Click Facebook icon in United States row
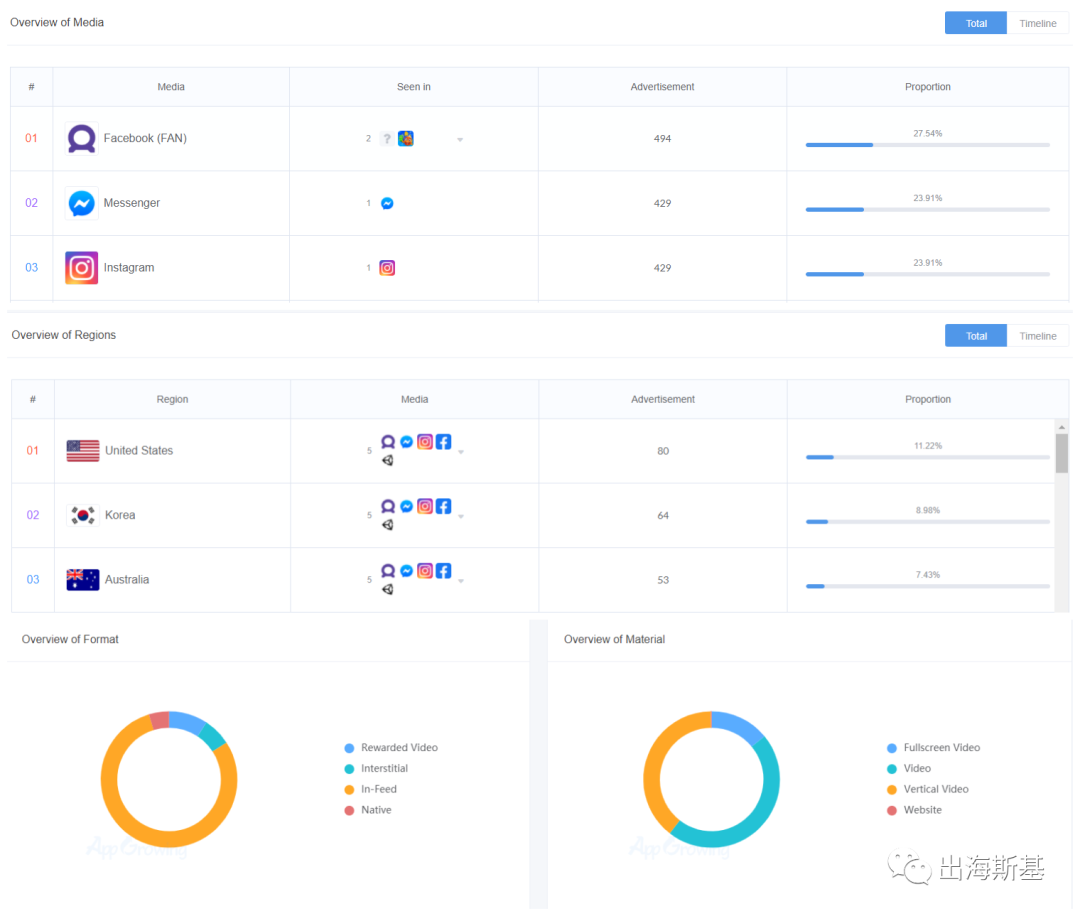The width and height of the screenshot is (1080, 916). [x=443, y=441]
